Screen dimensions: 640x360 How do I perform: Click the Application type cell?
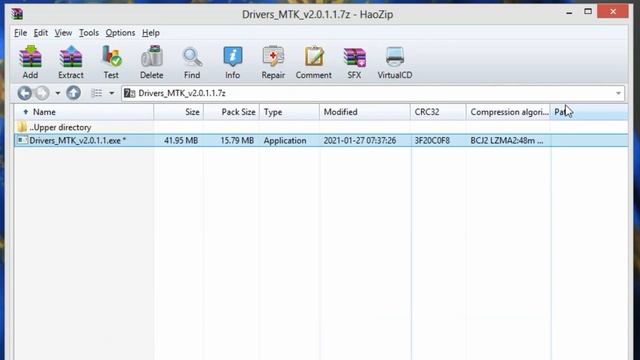[285, 140]
